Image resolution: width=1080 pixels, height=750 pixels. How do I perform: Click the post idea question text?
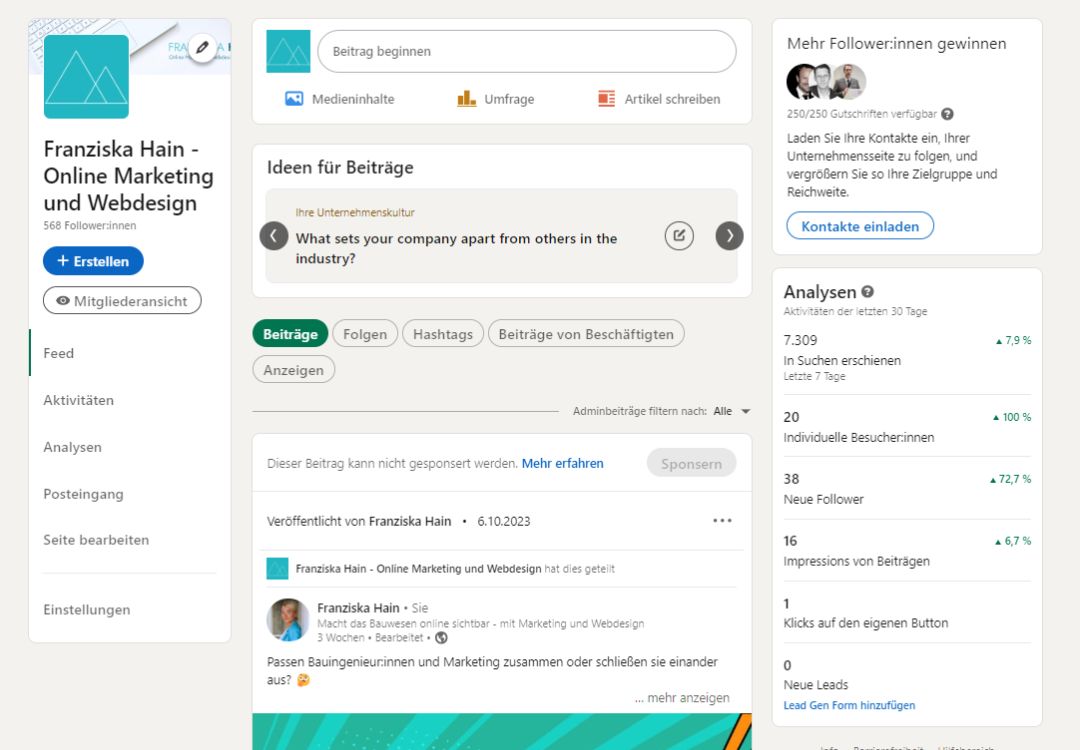pyautogui.click(x=456, y=248)
